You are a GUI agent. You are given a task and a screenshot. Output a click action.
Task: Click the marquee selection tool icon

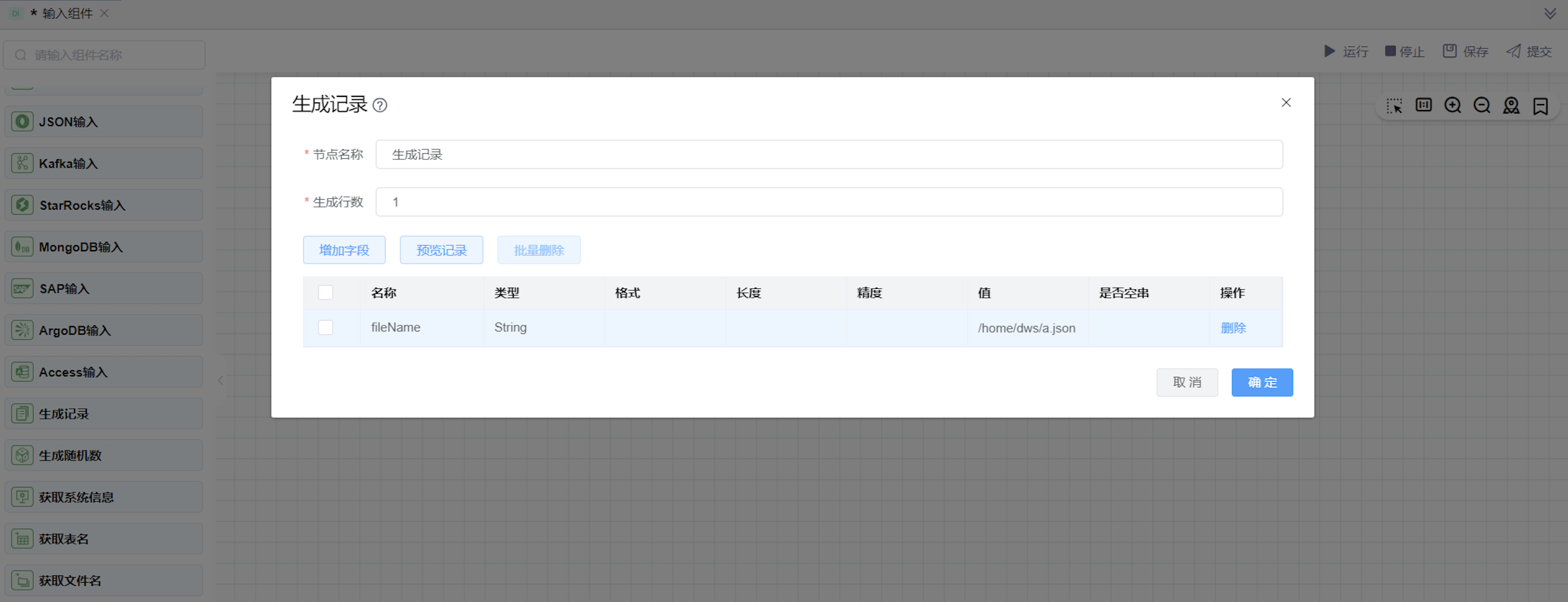[1394, 105]
